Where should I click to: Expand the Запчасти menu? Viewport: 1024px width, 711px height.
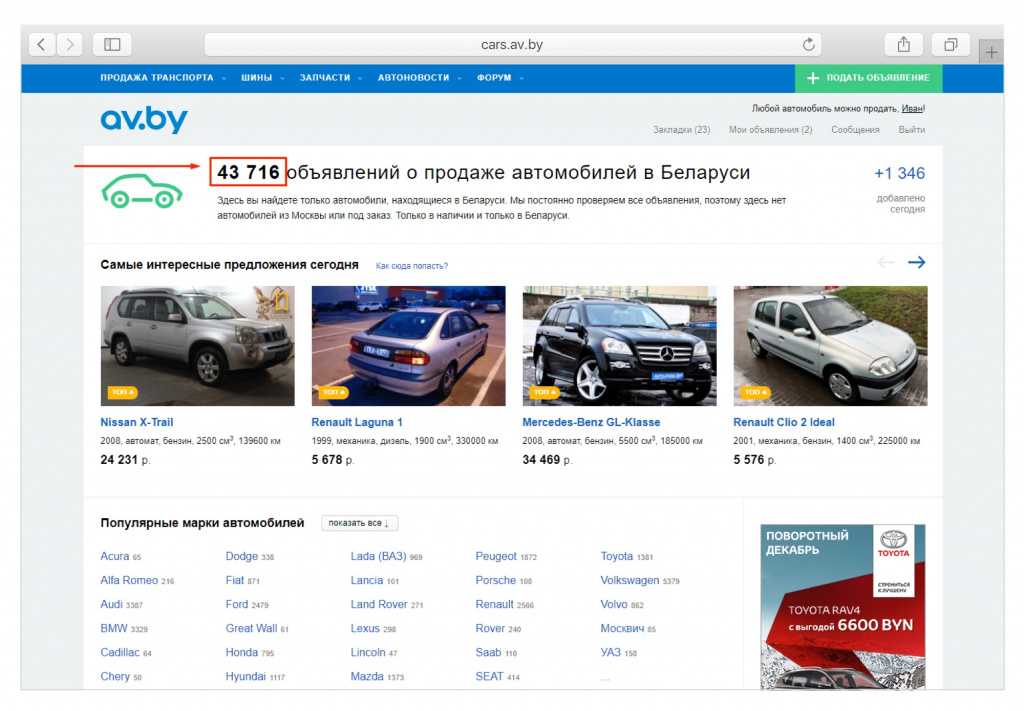pyautogui.click(x=330, y=78)
